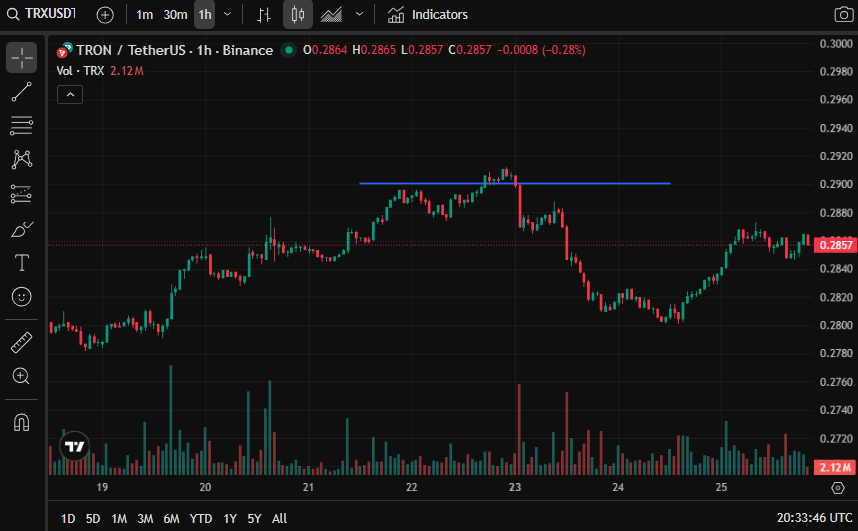Select the 1M date range
Viewport: 858px width, 531px height.
119,518
